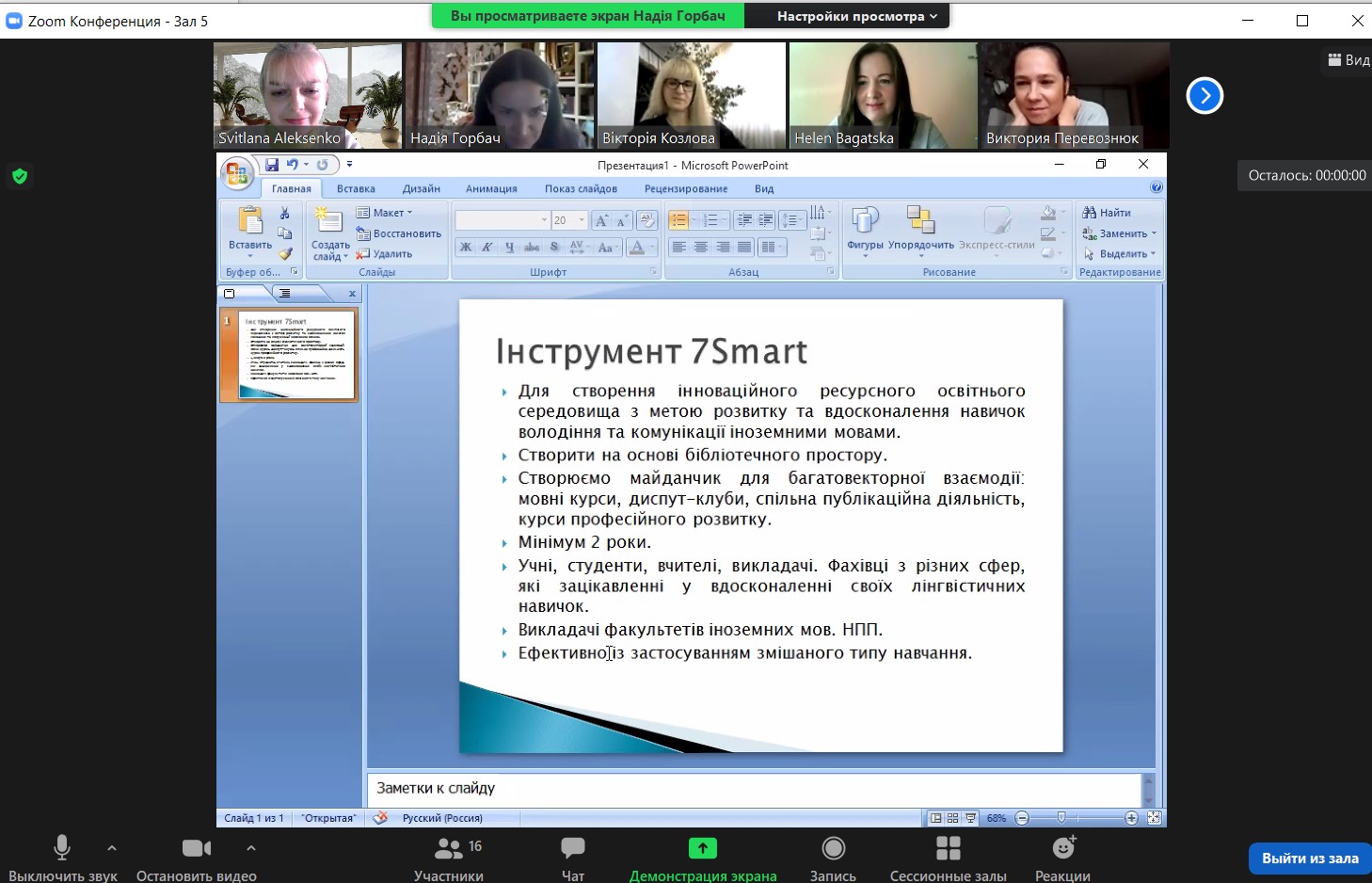Show next participants with blue arrow

tap(1204, 96)
